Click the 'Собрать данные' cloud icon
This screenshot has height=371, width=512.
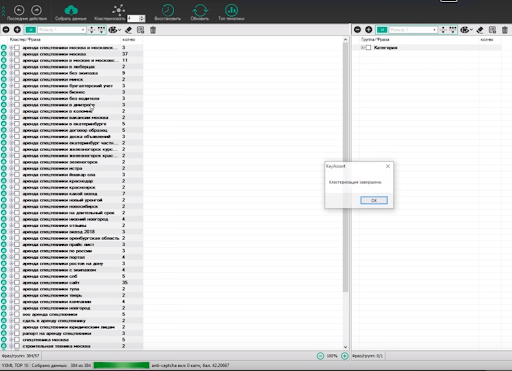point(71,10)
